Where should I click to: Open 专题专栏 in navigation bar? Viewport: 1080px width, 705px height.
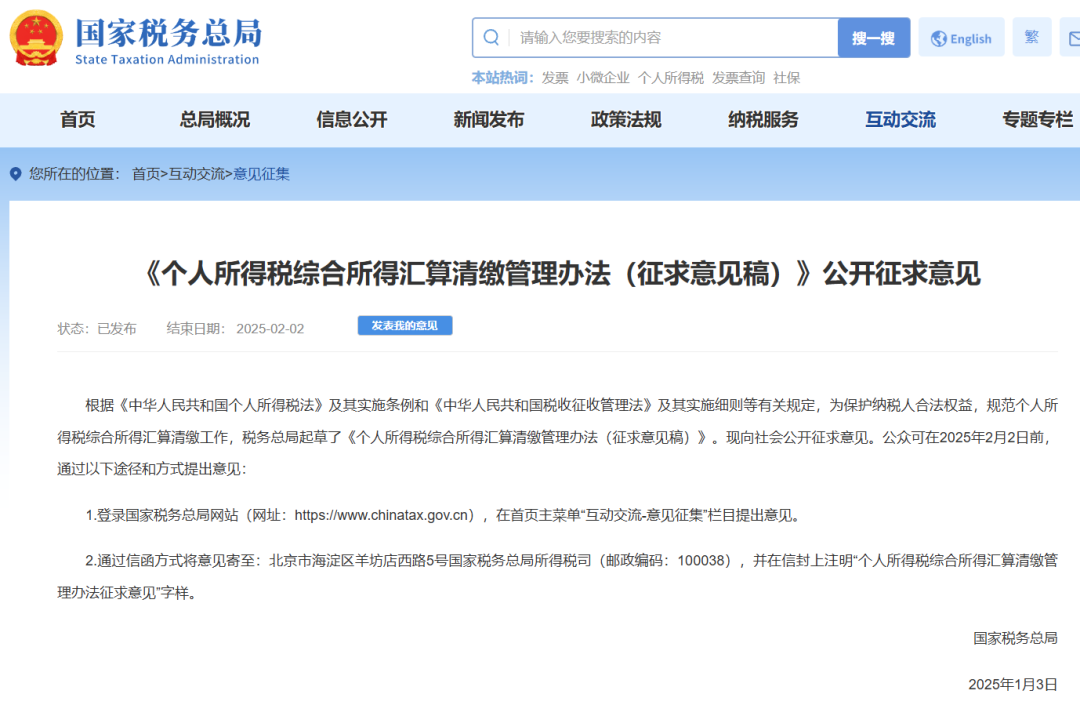pos(1037,120)
